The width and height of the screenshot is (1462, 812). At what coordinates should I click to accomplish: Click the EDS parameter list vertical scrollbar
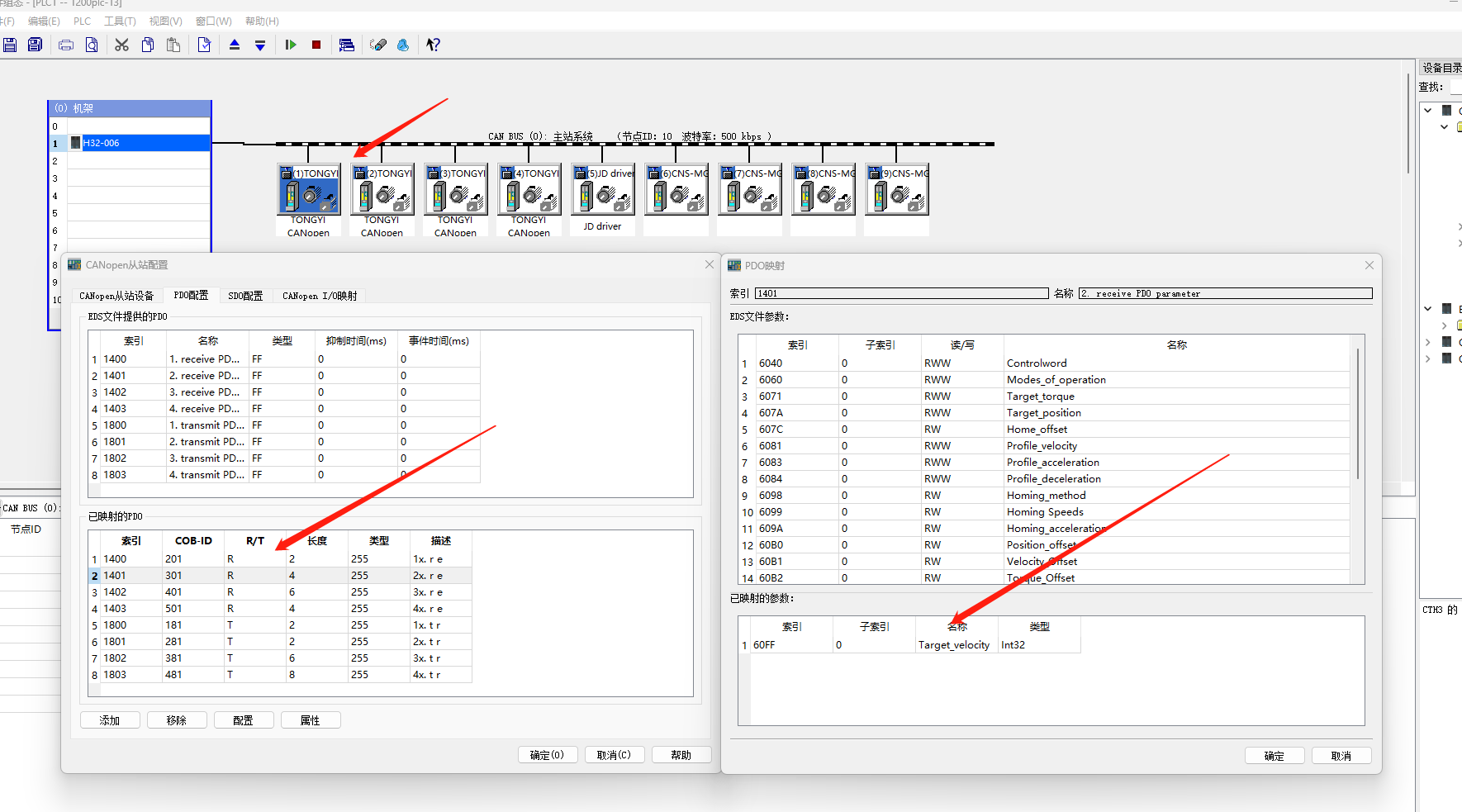coord(1358,413)
